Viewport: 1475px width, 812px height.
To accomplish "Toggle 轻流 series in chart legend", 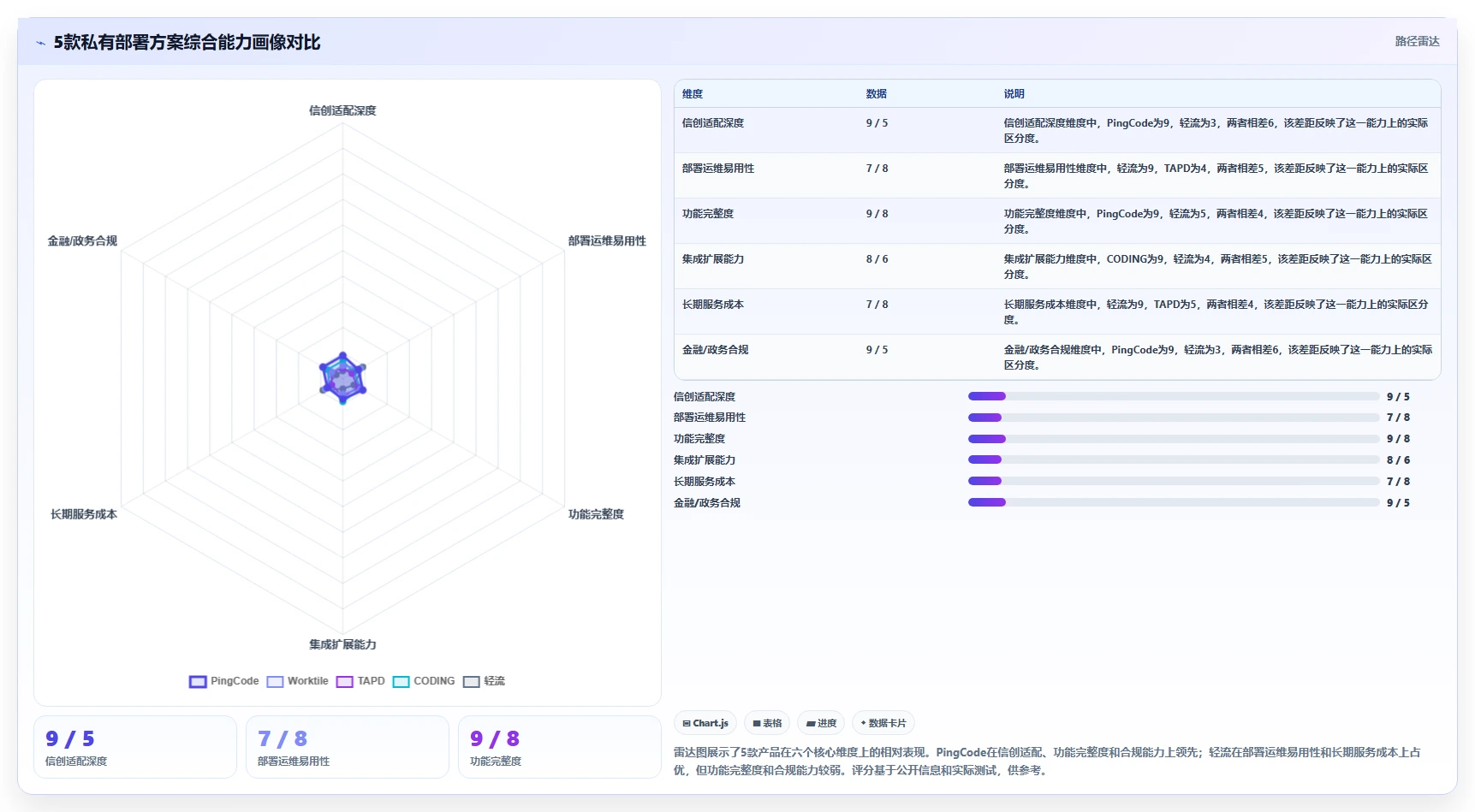I will (484, 681).
